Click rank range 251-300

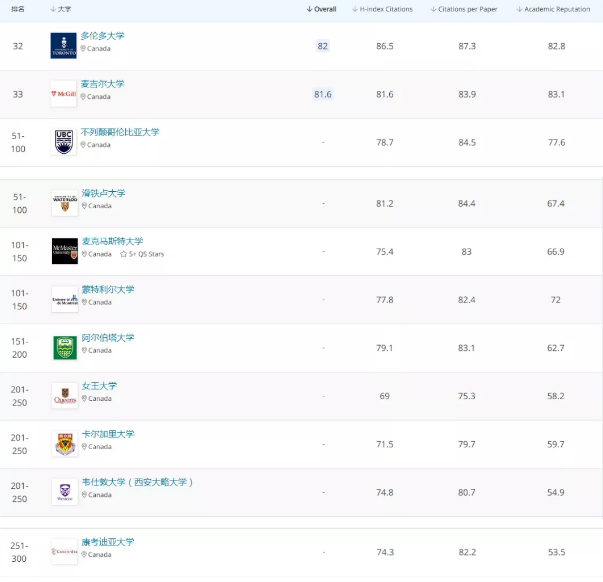(x=19, y=552)
